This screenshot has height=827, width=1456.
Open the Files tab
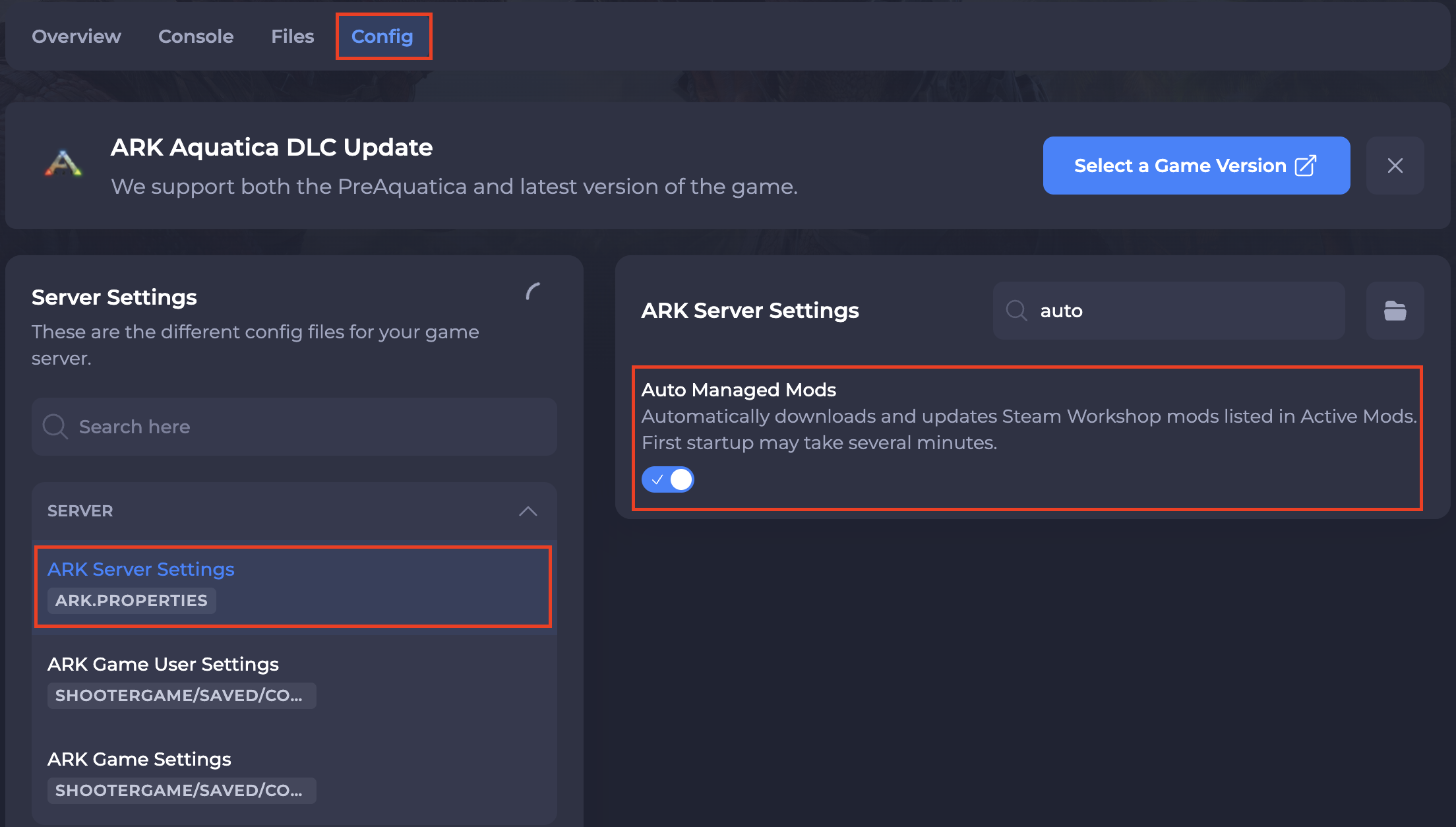[293, 36]
